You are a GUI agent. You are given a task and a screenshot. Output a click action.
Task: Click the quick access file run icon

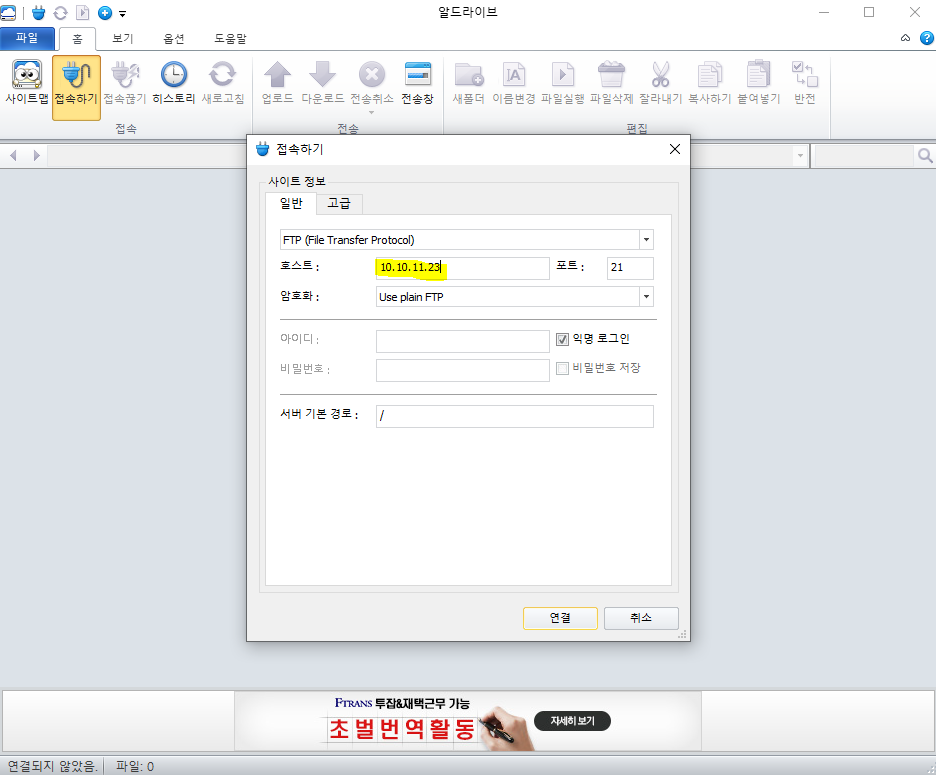point(82,13)
